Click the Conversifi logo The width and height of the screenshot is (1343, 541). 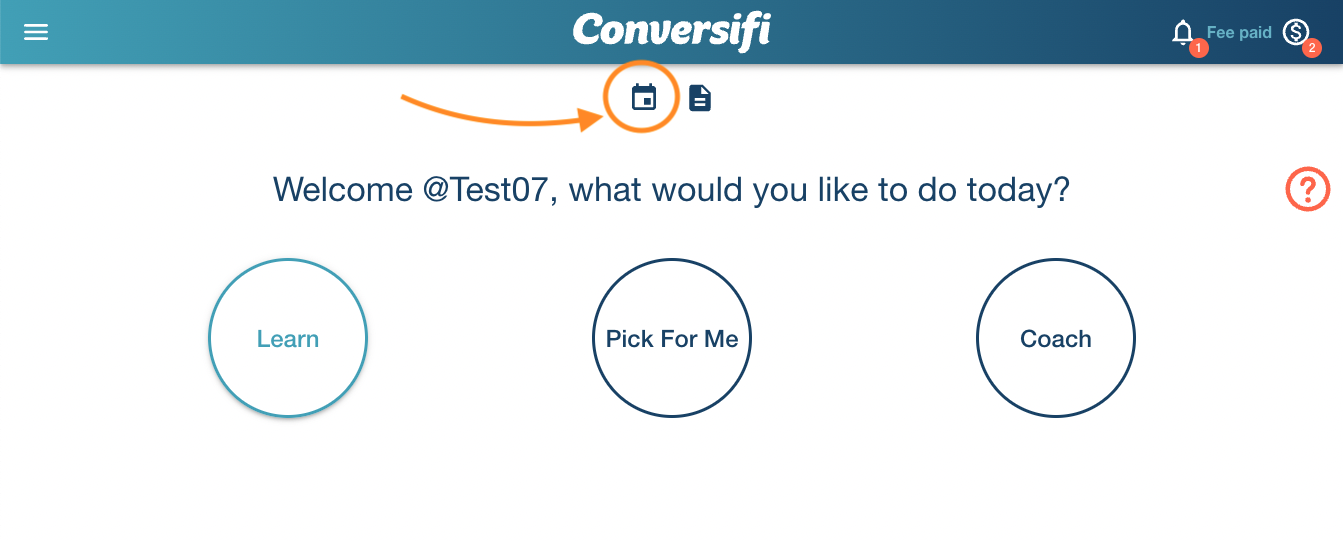(x=671, y=31)
